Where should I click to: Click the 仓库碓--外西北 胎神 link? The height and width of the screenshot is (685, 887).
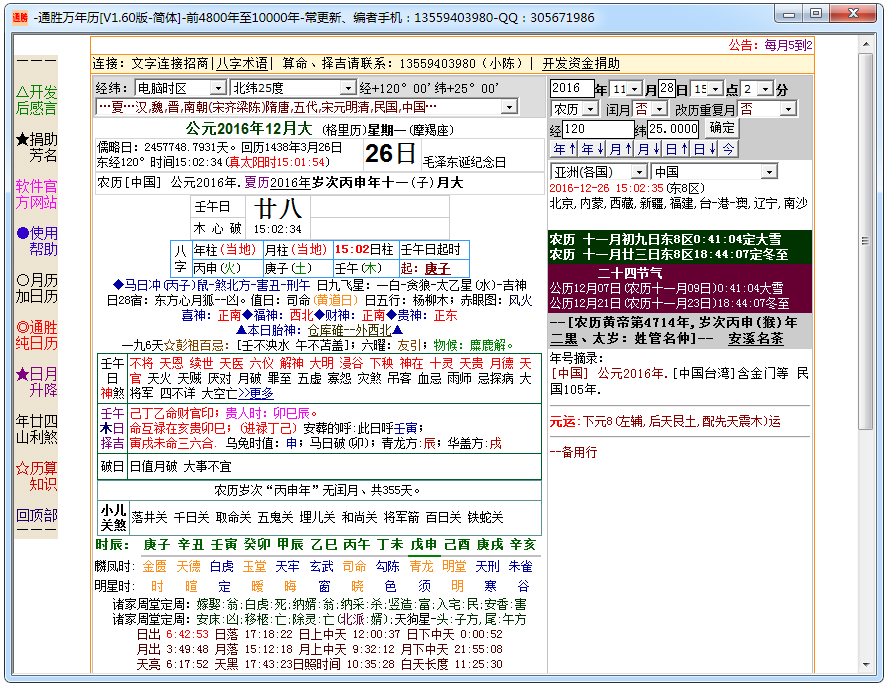(350, 330)
